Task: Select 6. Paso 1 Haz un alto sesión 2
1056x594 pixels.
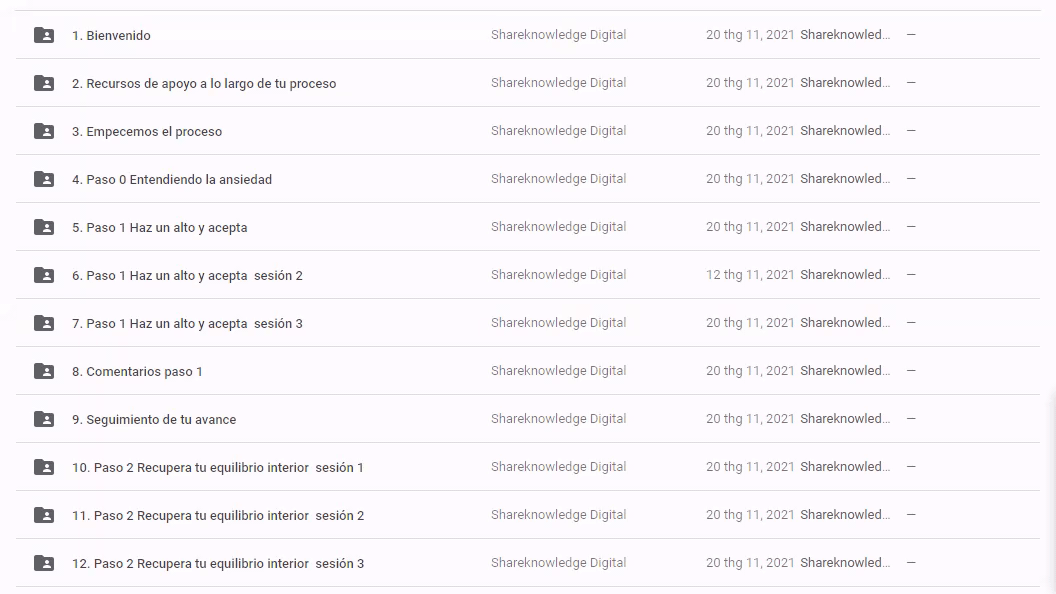Action: coord(187,276)
